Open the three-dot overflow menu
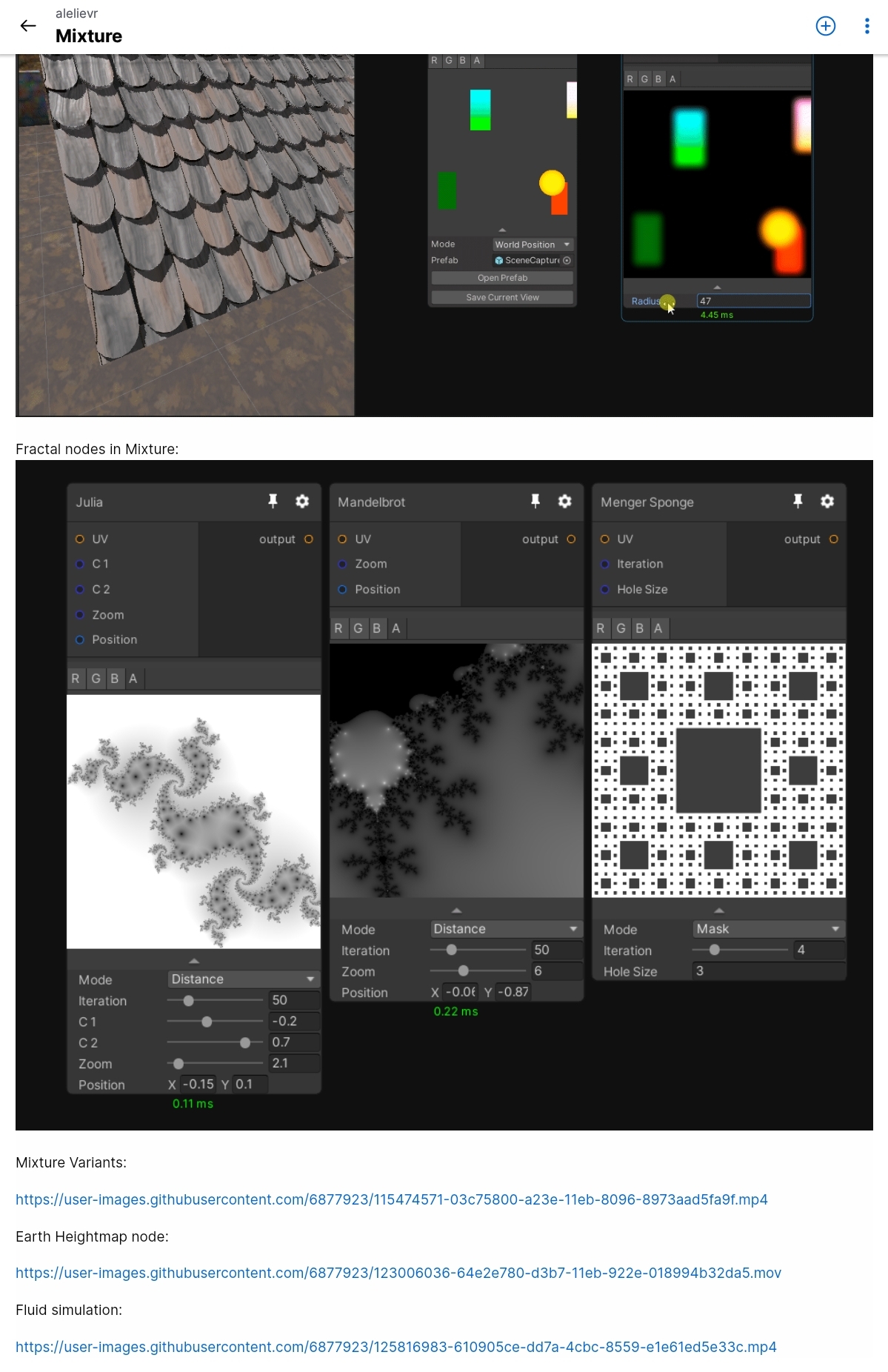888x1372 pixels. click(867, 26)
